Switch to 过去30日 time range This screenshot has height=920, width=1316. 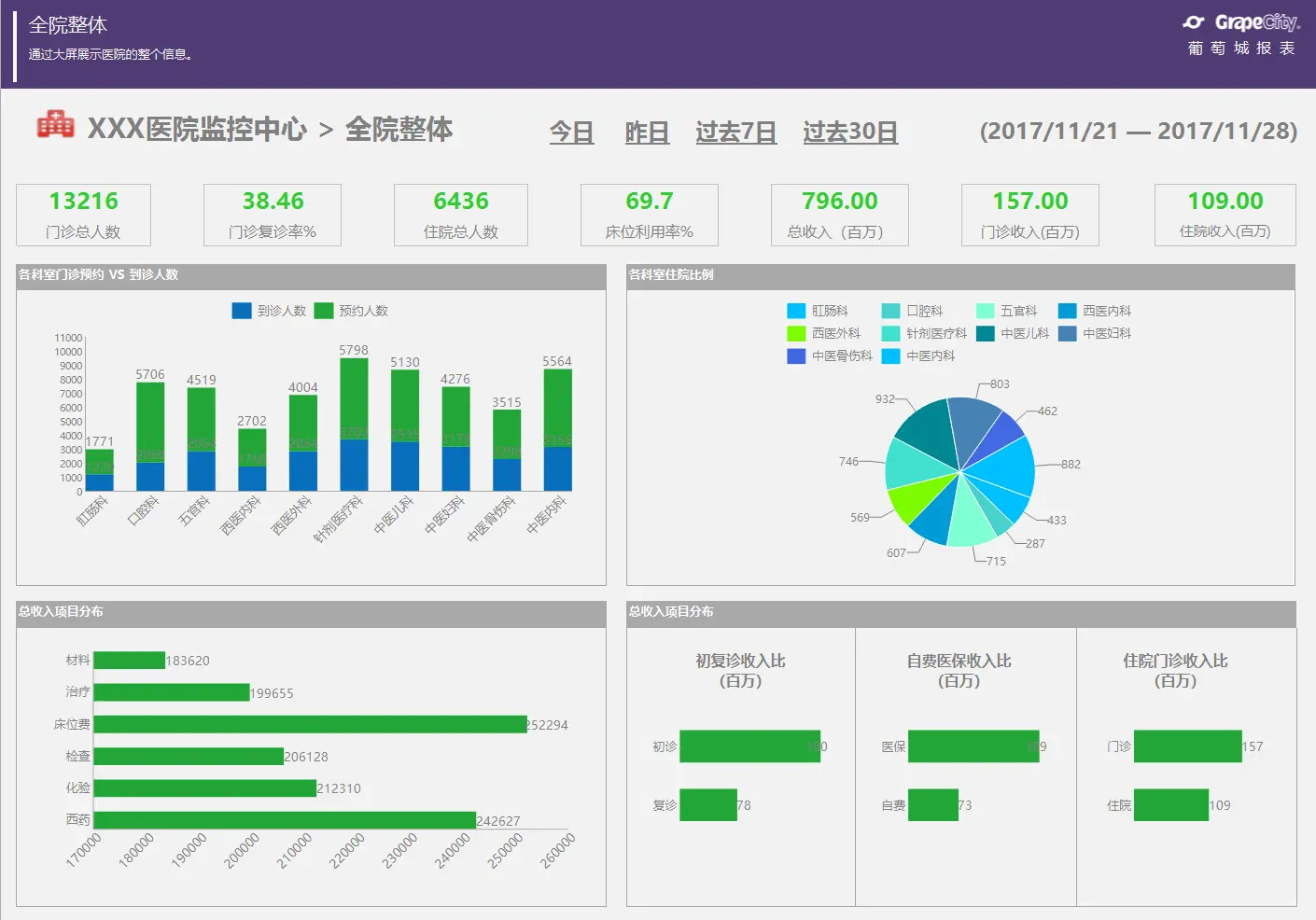point(850,132)
